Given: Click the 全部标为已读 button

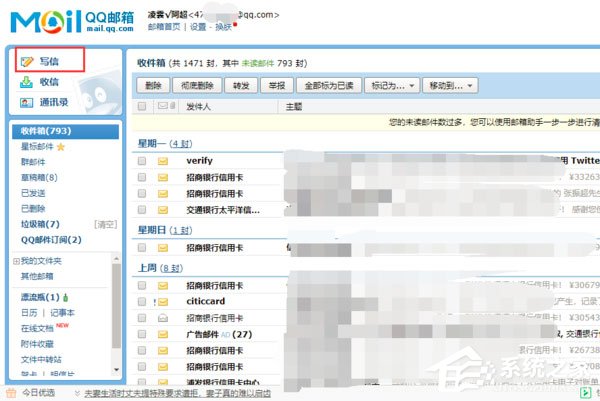Looking at the screenshot, I should click(328, 86).
